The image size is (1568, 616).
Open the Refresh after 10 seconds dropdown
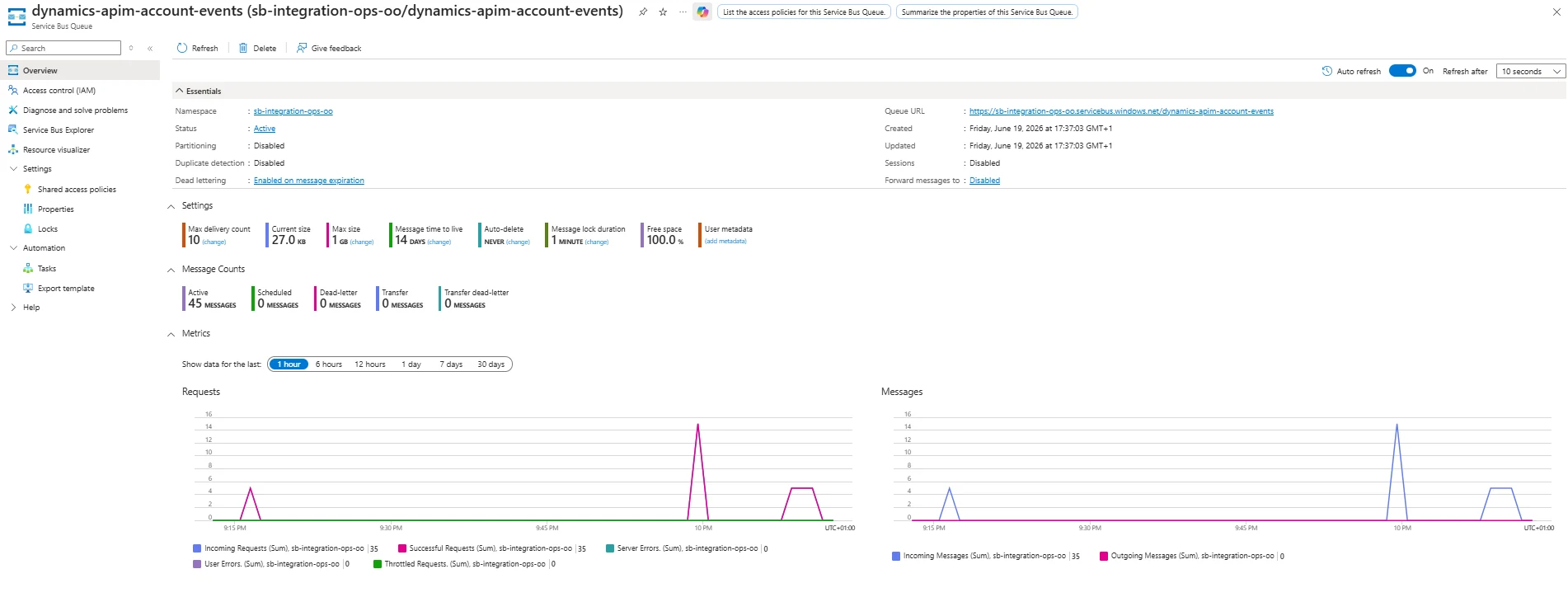[x=1531, y=71]
